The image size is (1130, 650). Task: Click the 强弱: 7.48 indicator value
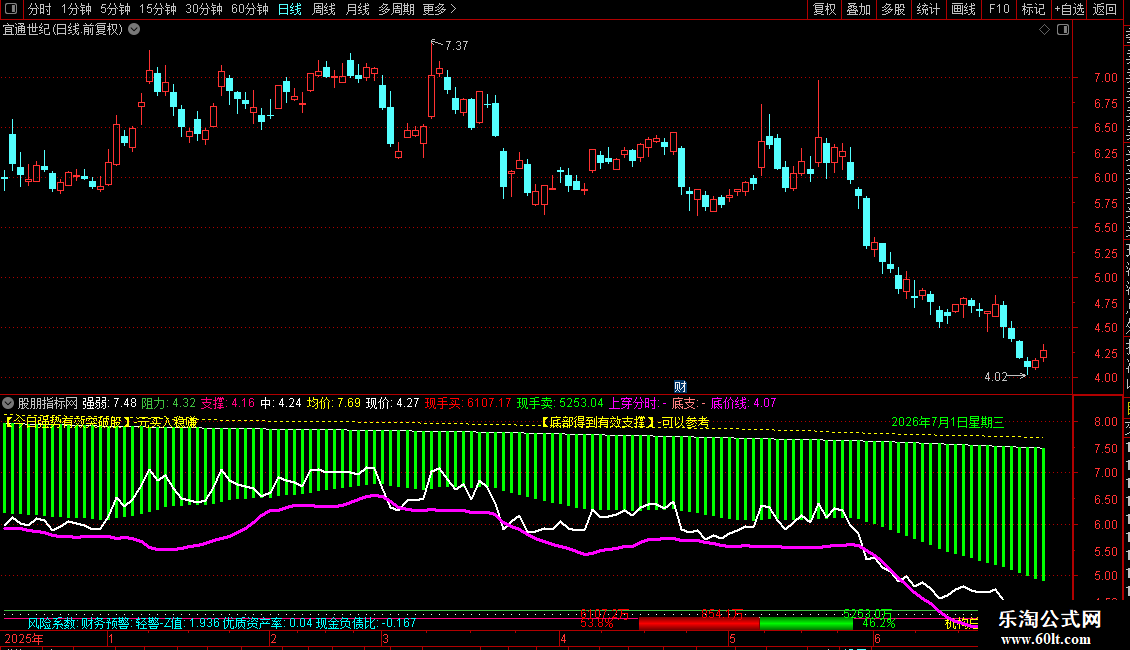[109, 403]
